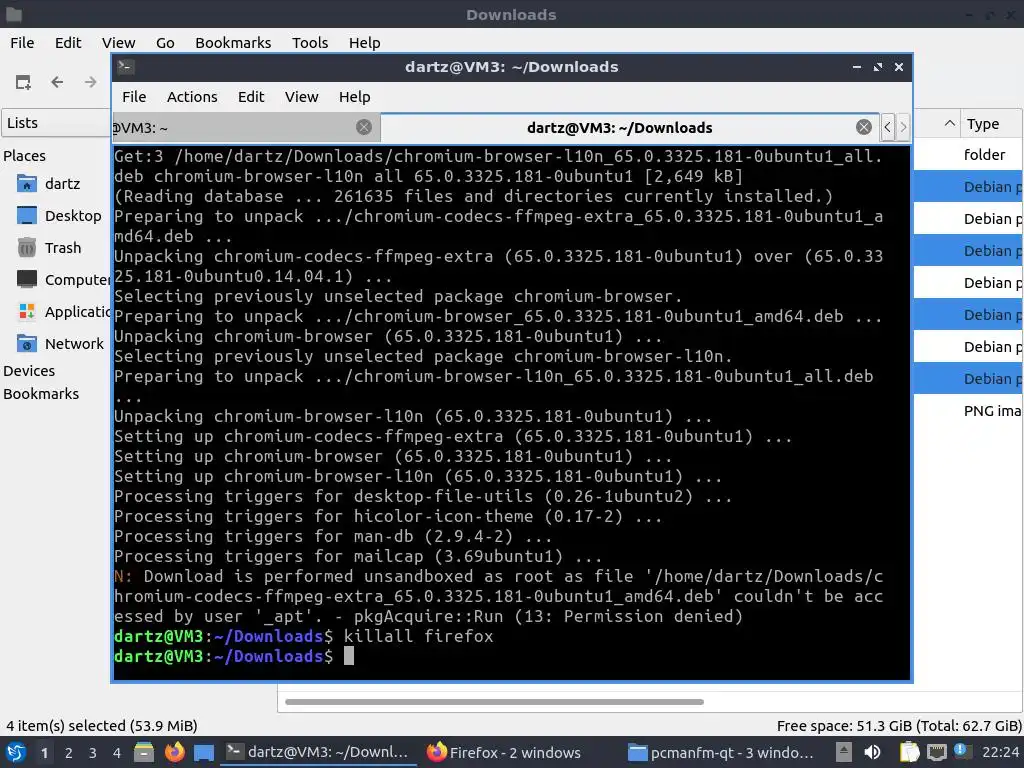The width and height of the screenshot is (1024, 768).
Task: Open the terminal's Edit menu
Action: coord(251,97)
